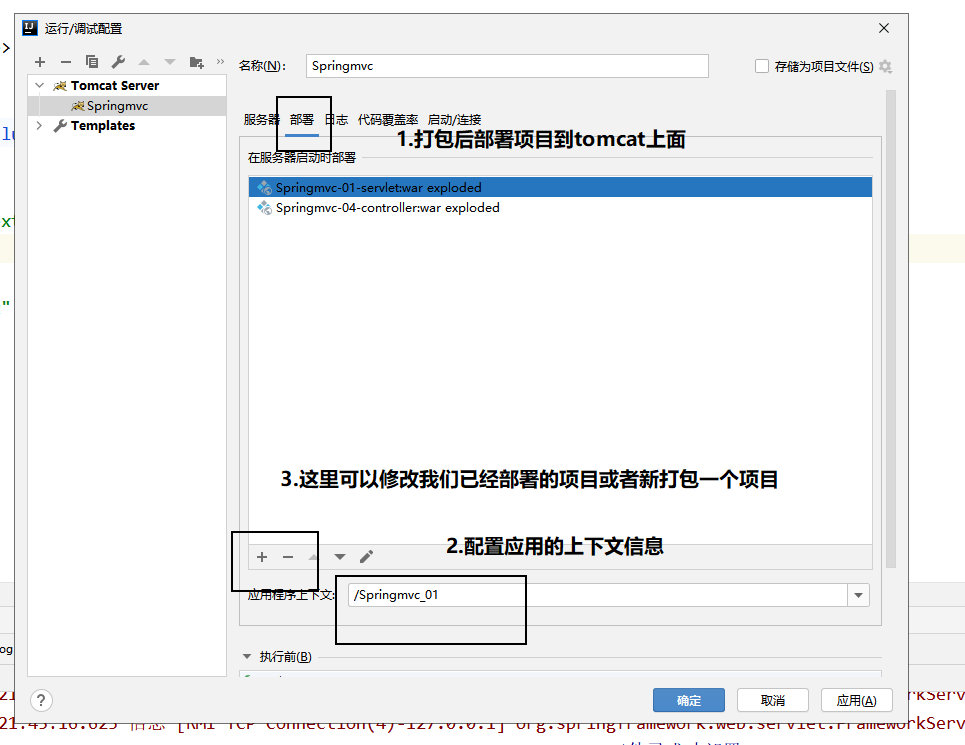Viewport: 965px width, 745px height.
Task: Click the 名称 name input field
Action: pos(507,66)
